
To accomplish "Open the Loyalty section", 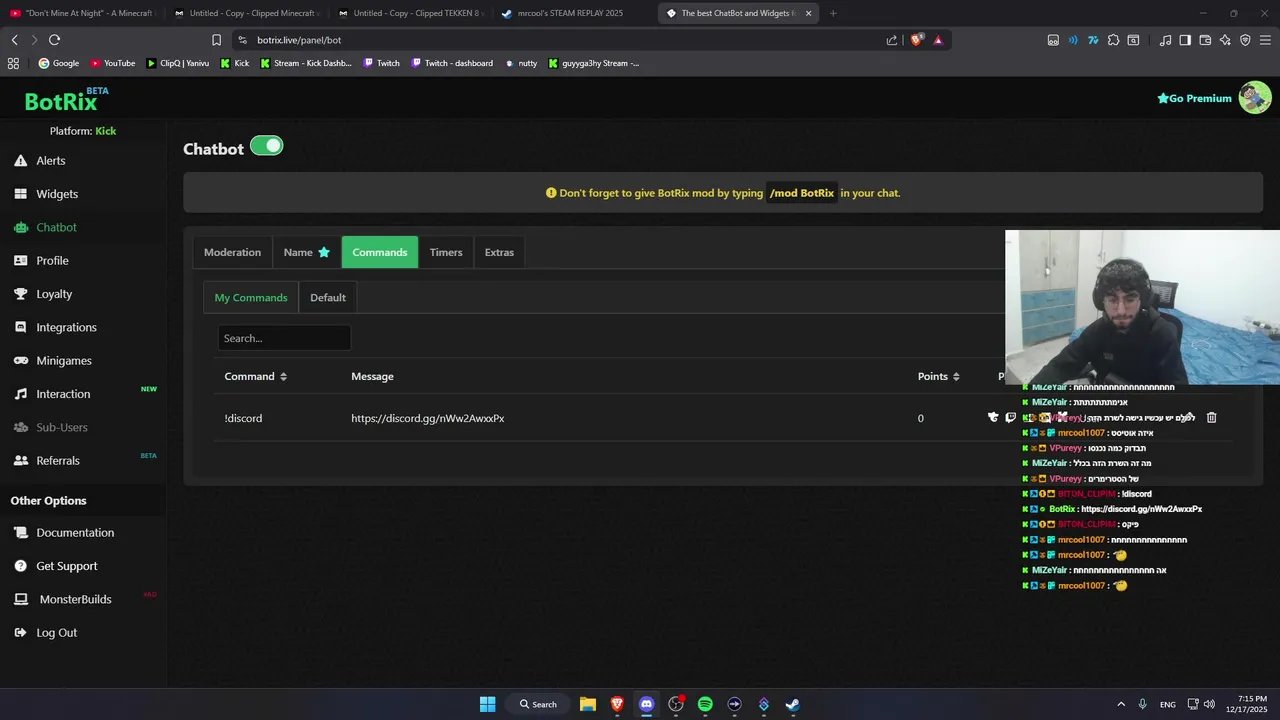I will [x=54, y=294].
